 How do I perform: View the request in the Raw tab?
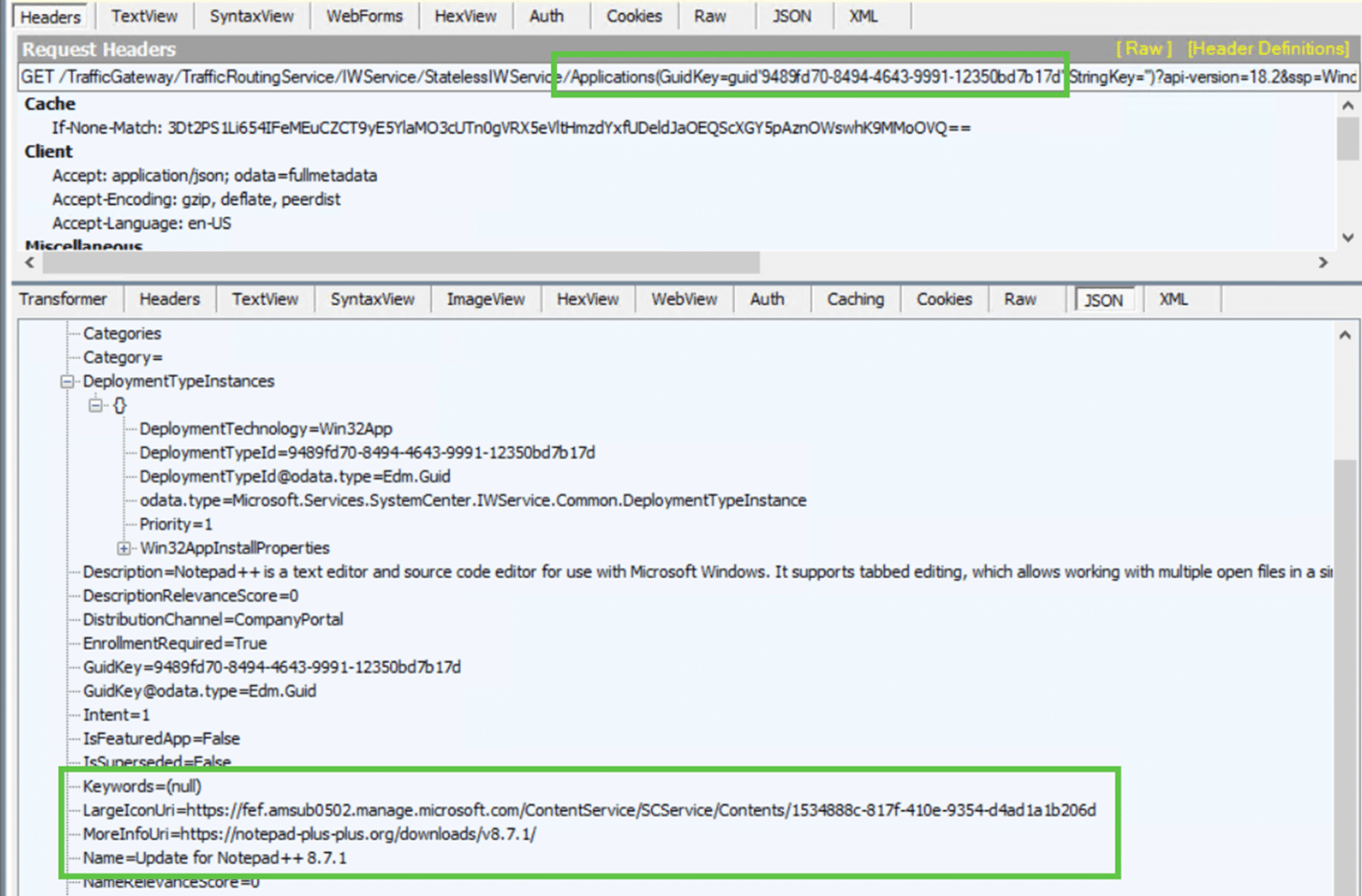(x=709, y=15)
